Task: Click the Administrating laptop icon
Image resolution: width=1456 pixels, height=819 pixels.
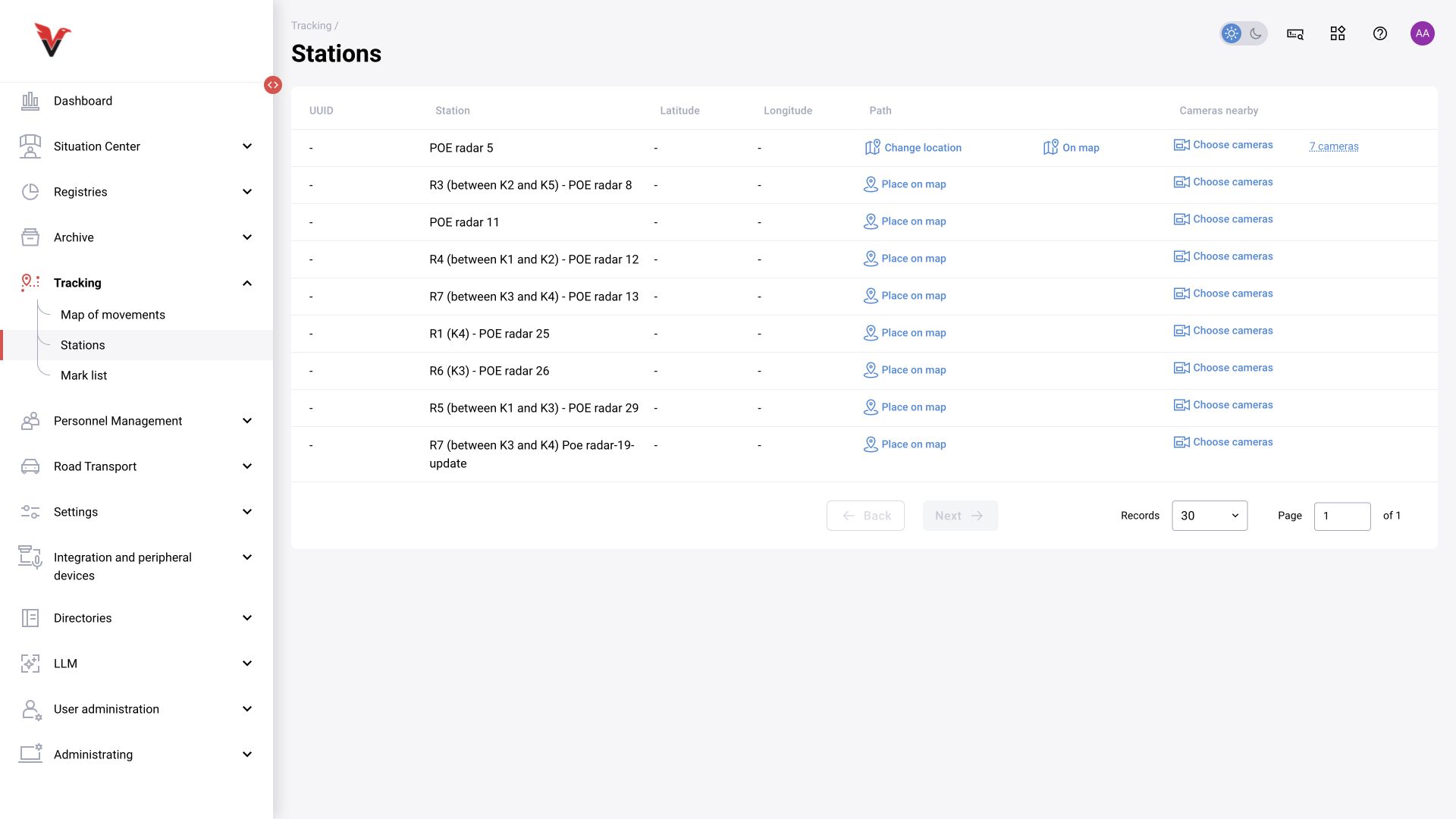Action: pos(30,754)
